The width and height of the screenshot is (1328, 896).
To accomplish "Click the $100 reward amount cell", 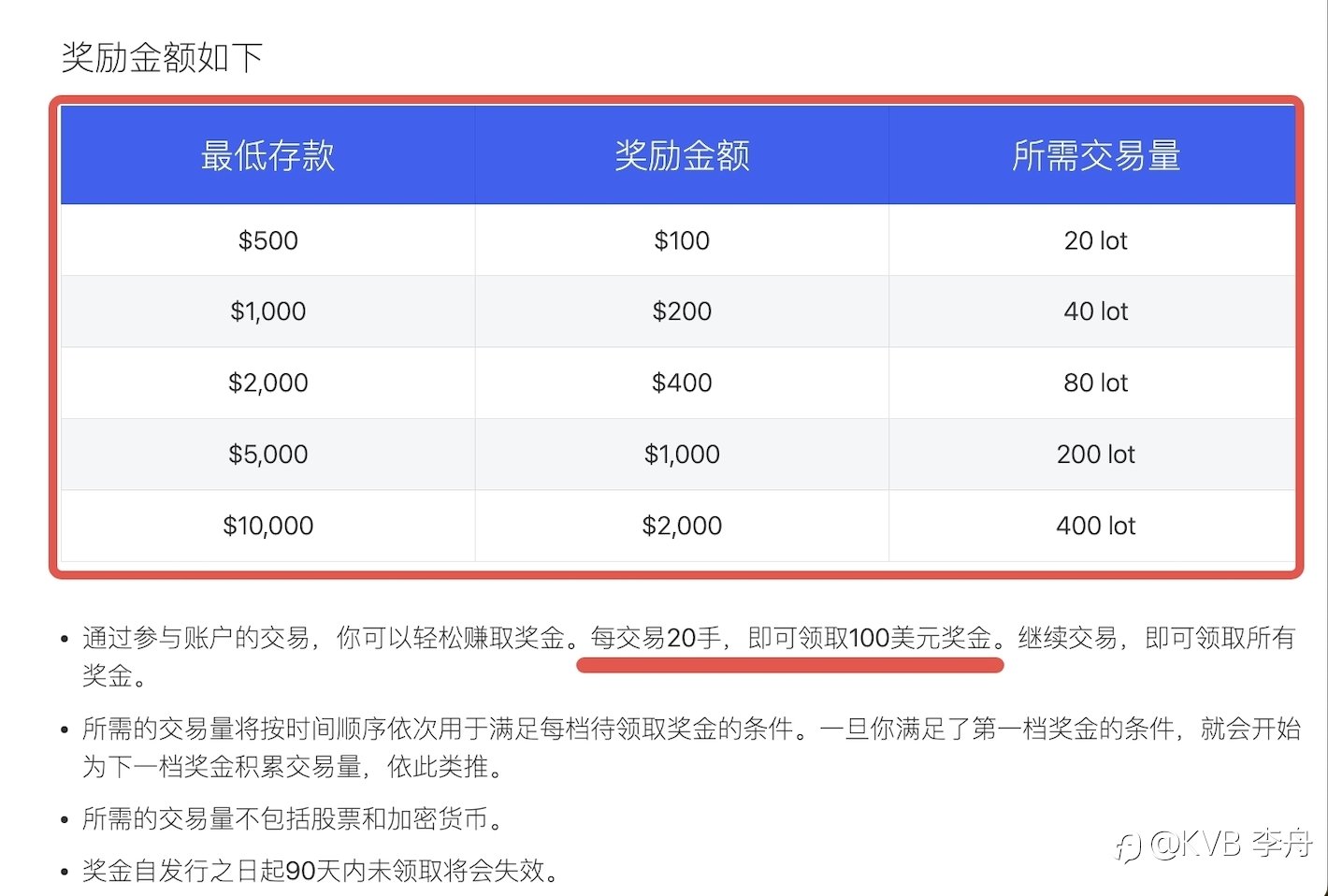I will (x=682, y=240).
